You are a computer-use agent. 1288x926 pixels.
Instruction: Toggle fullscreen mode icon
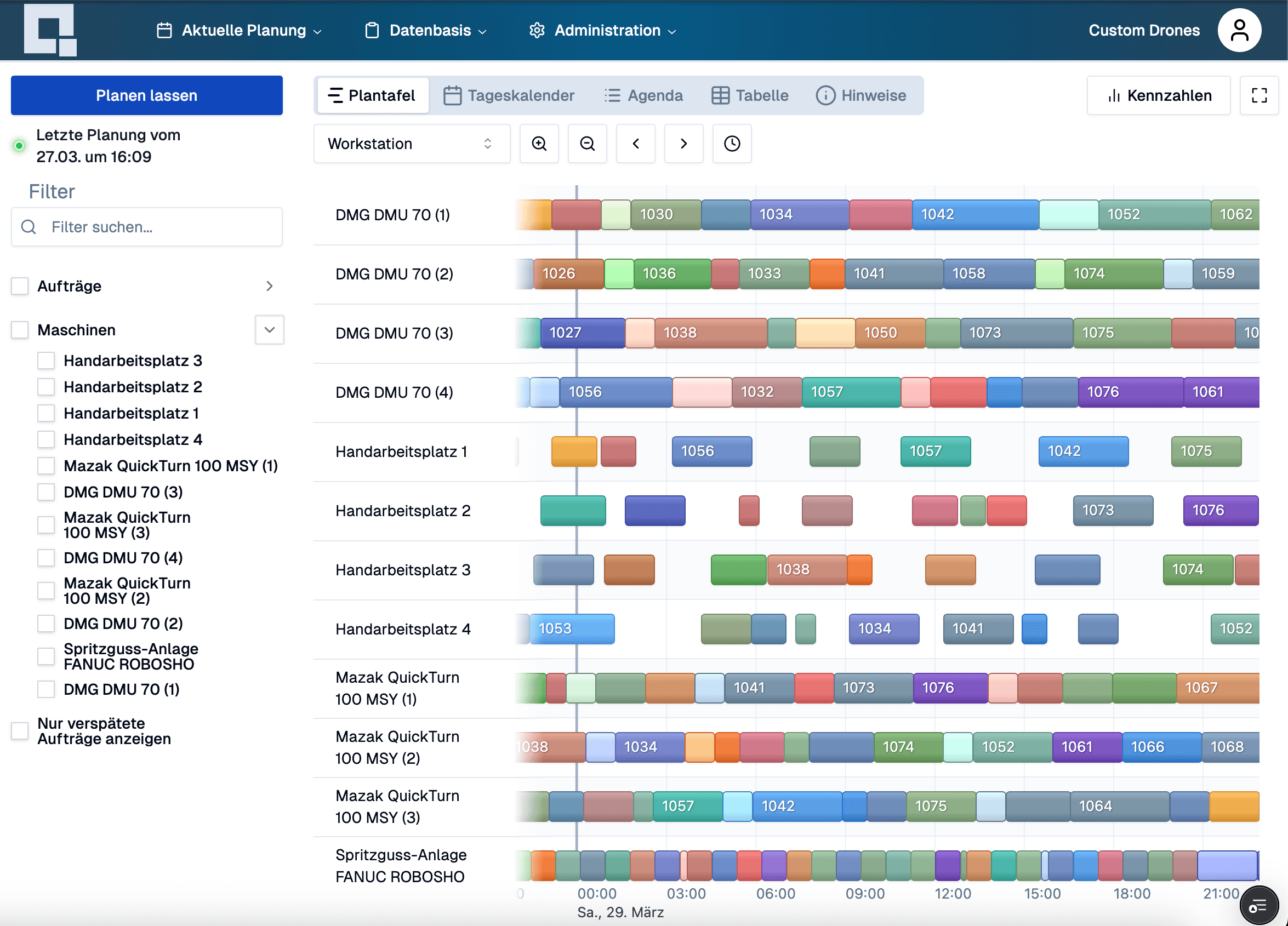click(x=1259, y=95)
